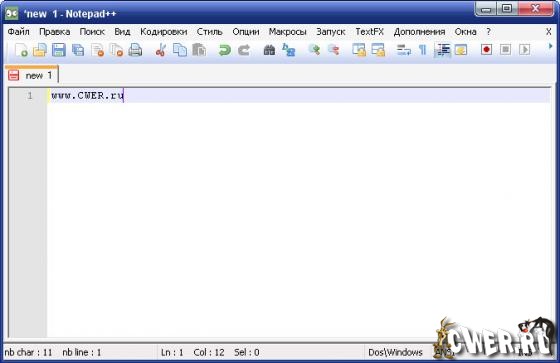Copy selection toolbar icon

(x=180, y=50)
